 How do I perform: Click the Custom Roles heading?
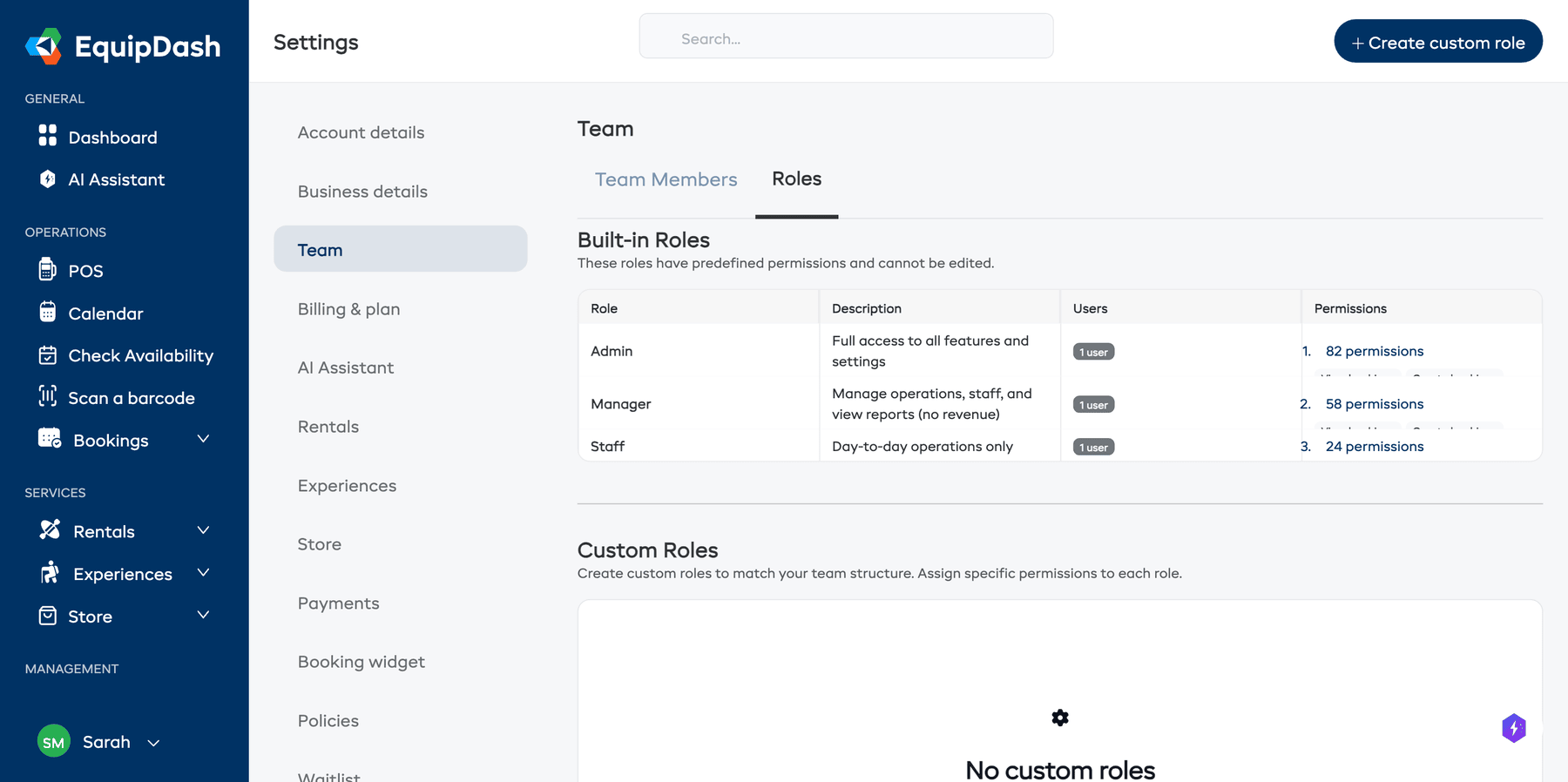click(x=648, y=550)
